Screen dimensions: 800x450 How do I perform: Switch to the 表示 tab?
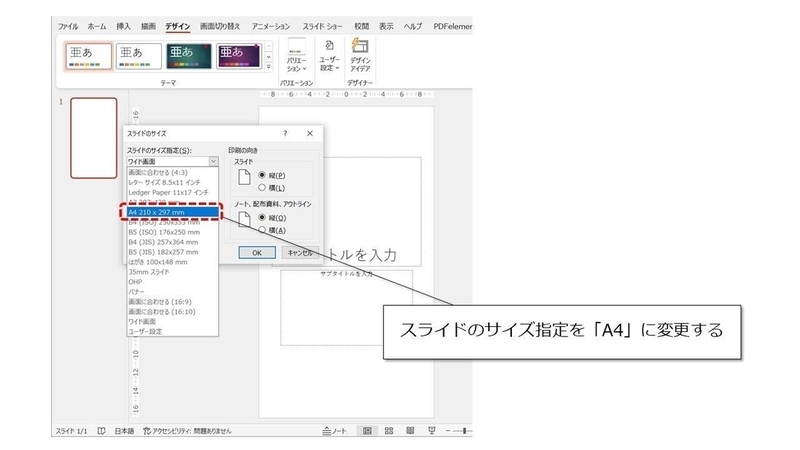(x=386, y=27)
